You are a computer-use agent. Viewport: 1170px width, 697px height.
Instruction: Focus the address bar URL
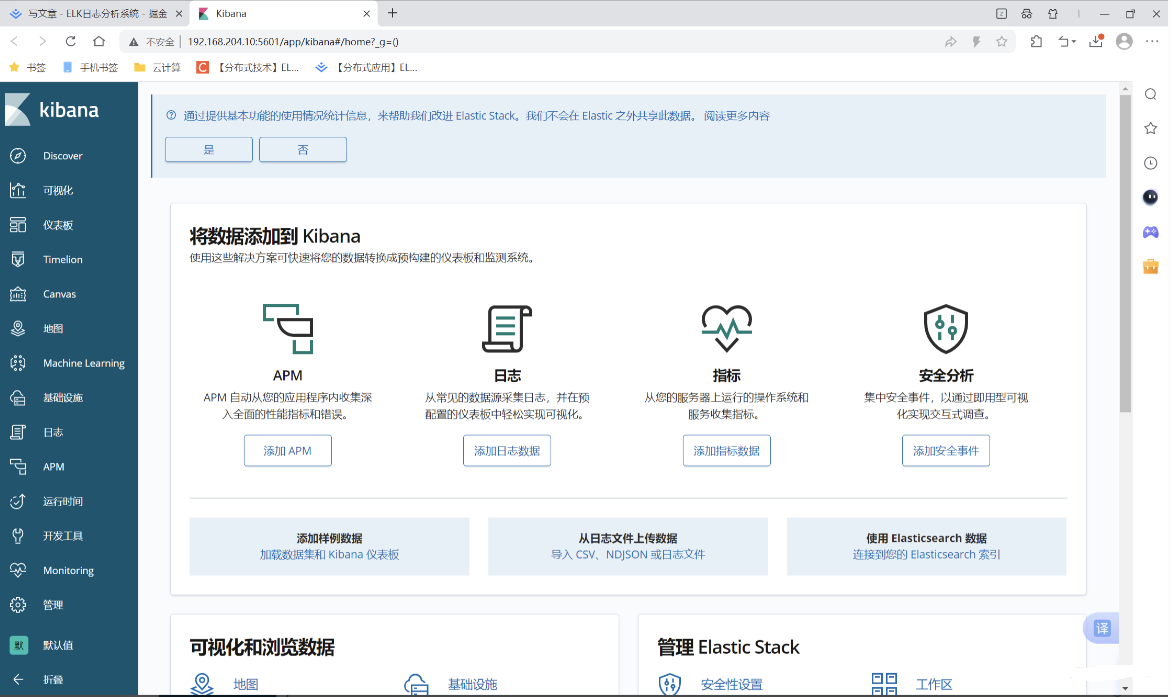click(293, 42)
